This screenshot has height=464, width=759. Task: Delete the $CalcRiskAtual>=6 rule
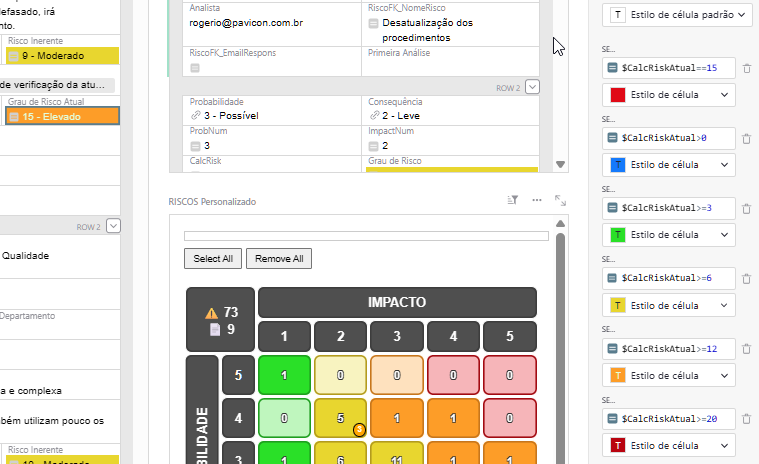pos(746,278)
